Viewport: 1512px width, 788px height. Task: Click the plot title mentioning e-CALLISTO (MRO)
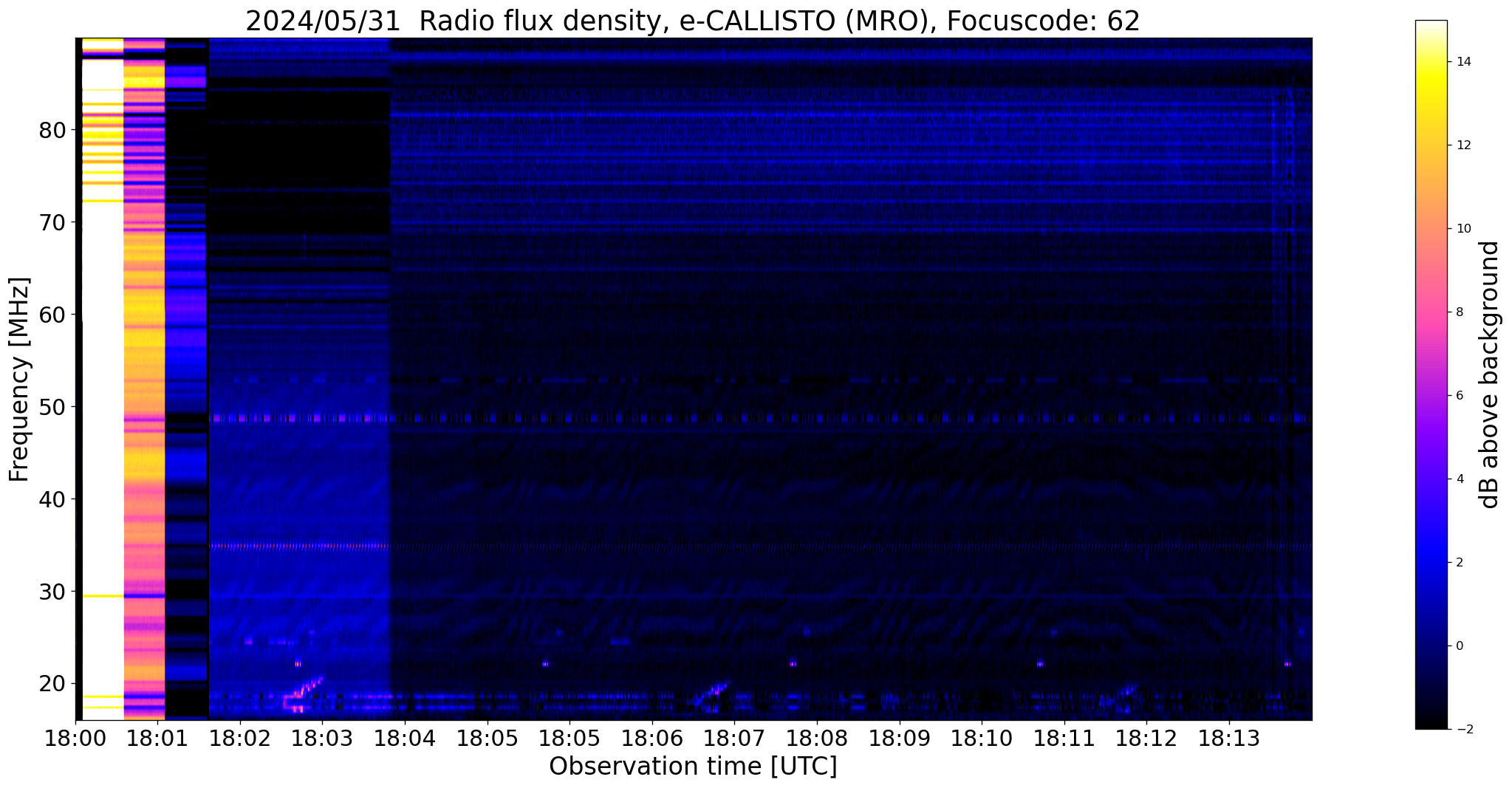[x=692, y=21]
